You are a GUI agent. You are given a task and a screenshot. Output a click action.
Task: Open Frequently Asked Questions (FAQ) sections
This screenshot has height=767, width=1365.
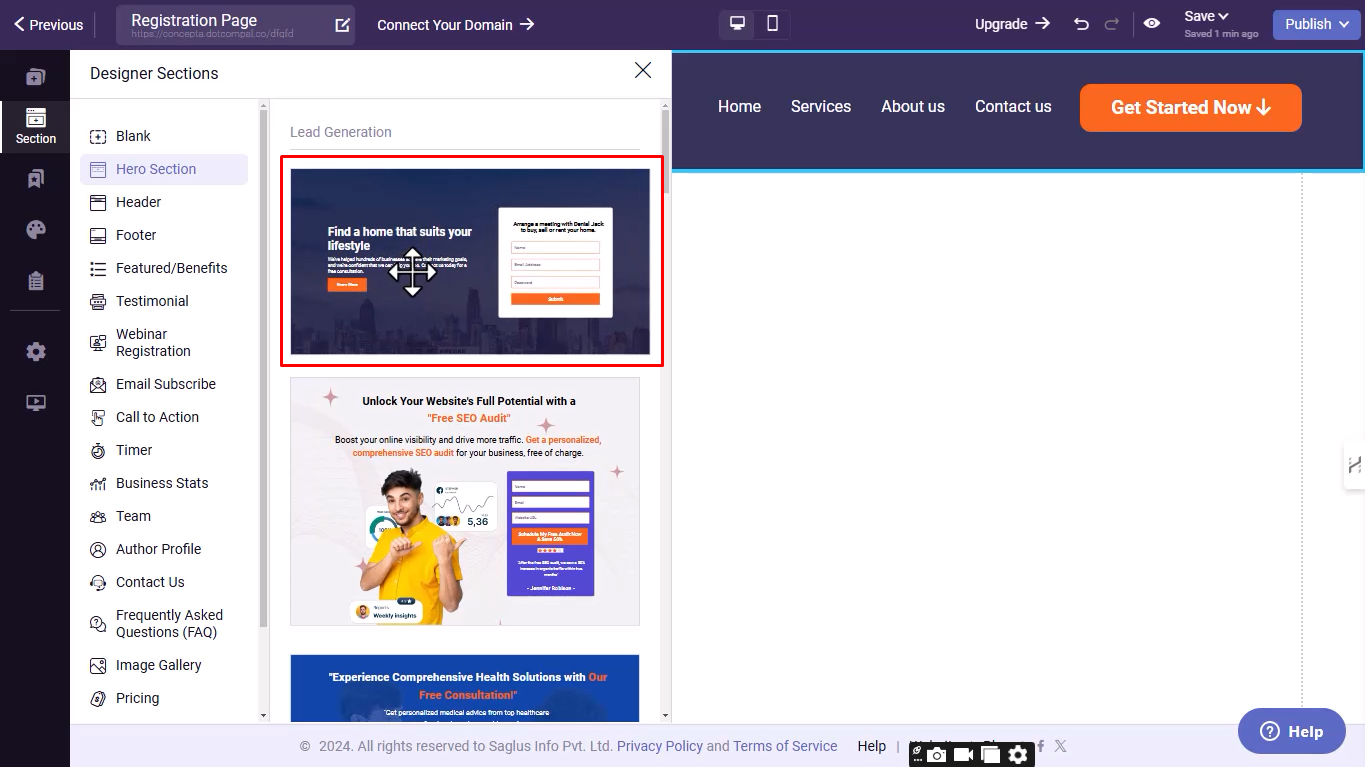(164, 623)
